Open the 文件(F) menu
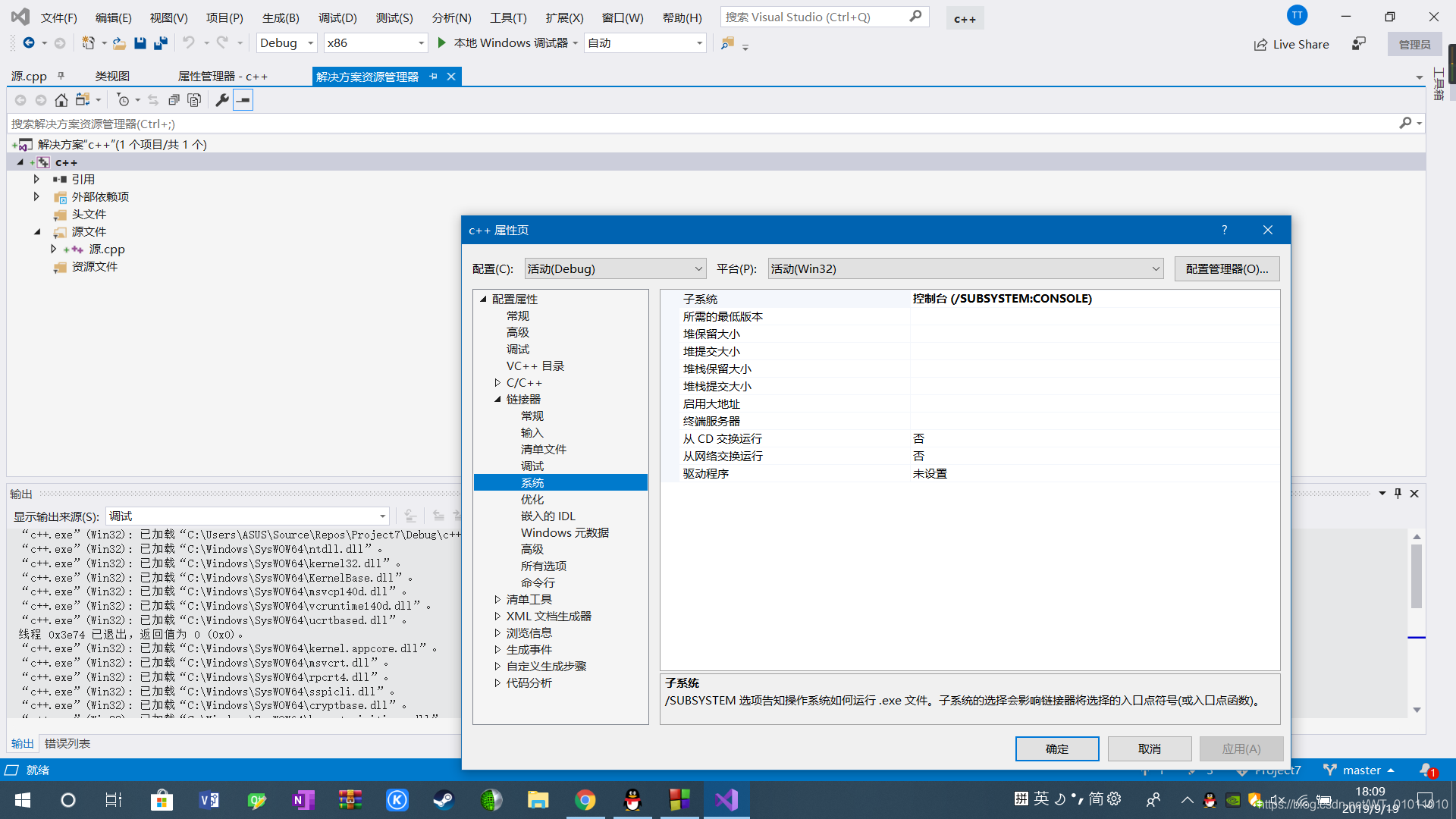1456x819 pixels. coord(58,17)
